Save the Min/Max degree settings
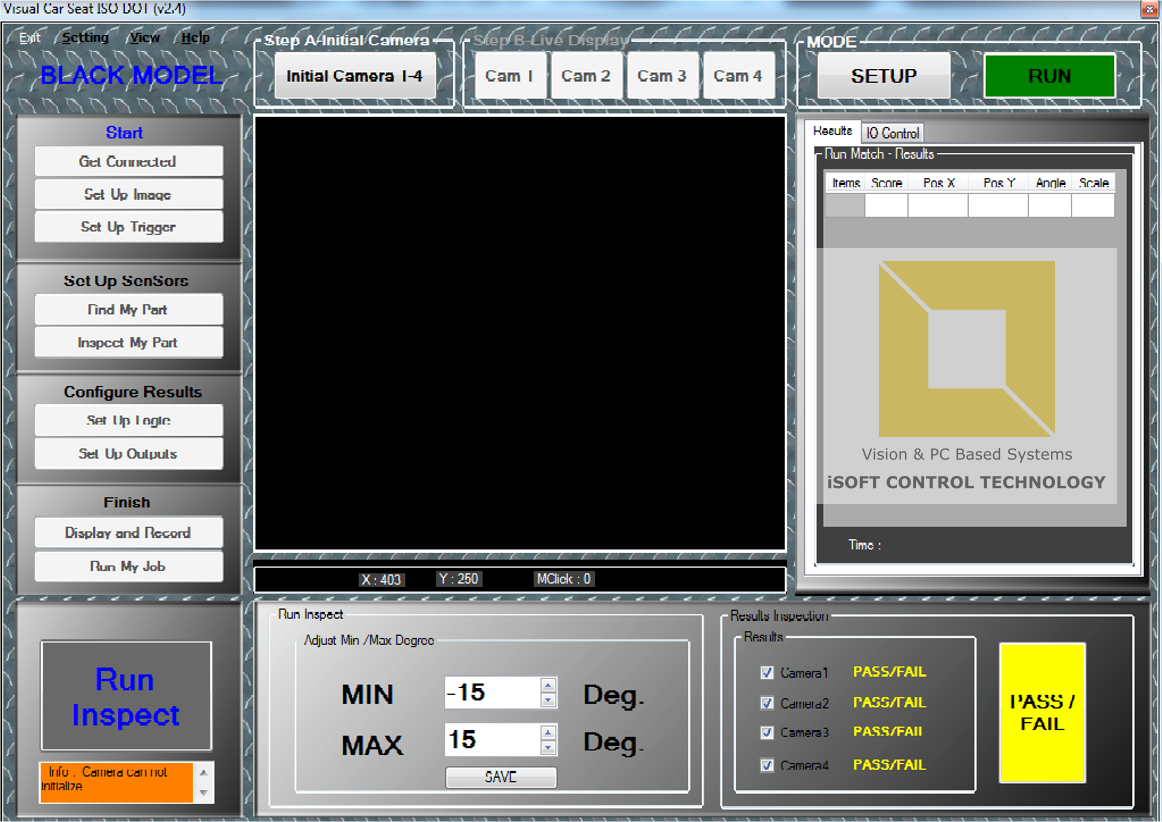Screen dimensions: 1162x822 (x=500, y=777)
